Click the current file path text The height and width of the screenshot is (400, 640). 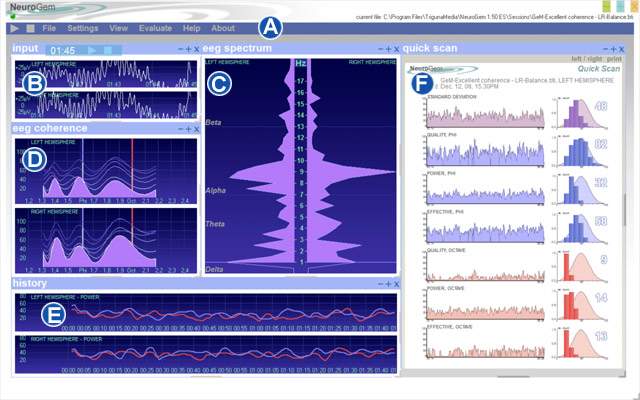coord(495,17)
